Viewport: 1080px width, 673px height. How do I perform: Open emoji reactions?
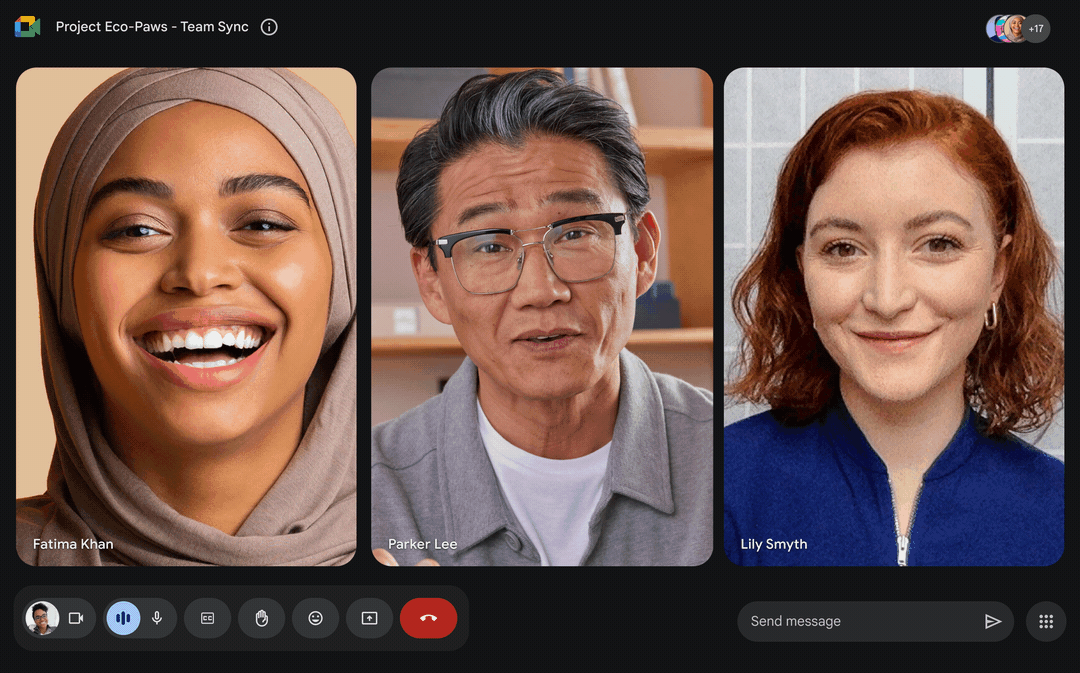(315, 618)
